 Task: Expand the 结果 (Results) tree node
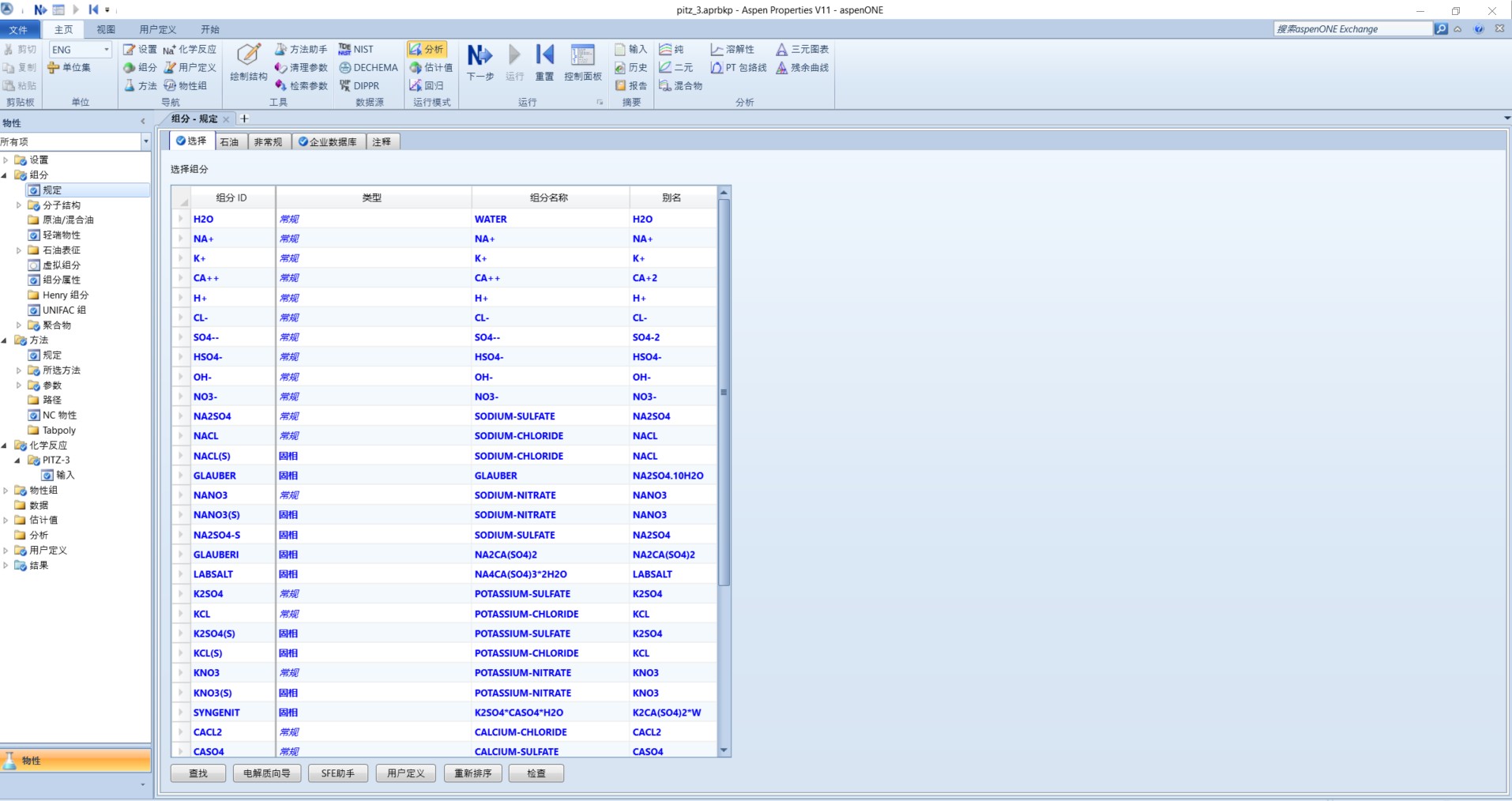click(x=6, y=565)
